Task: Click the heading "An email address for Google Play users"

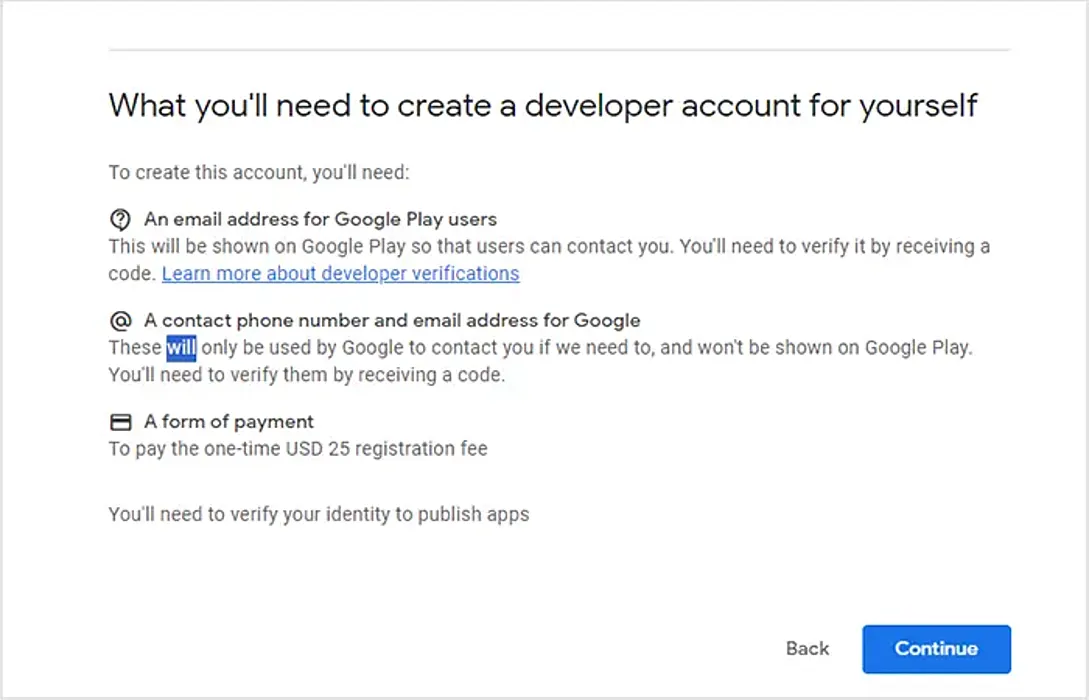Action: click(x=320, y=219)
